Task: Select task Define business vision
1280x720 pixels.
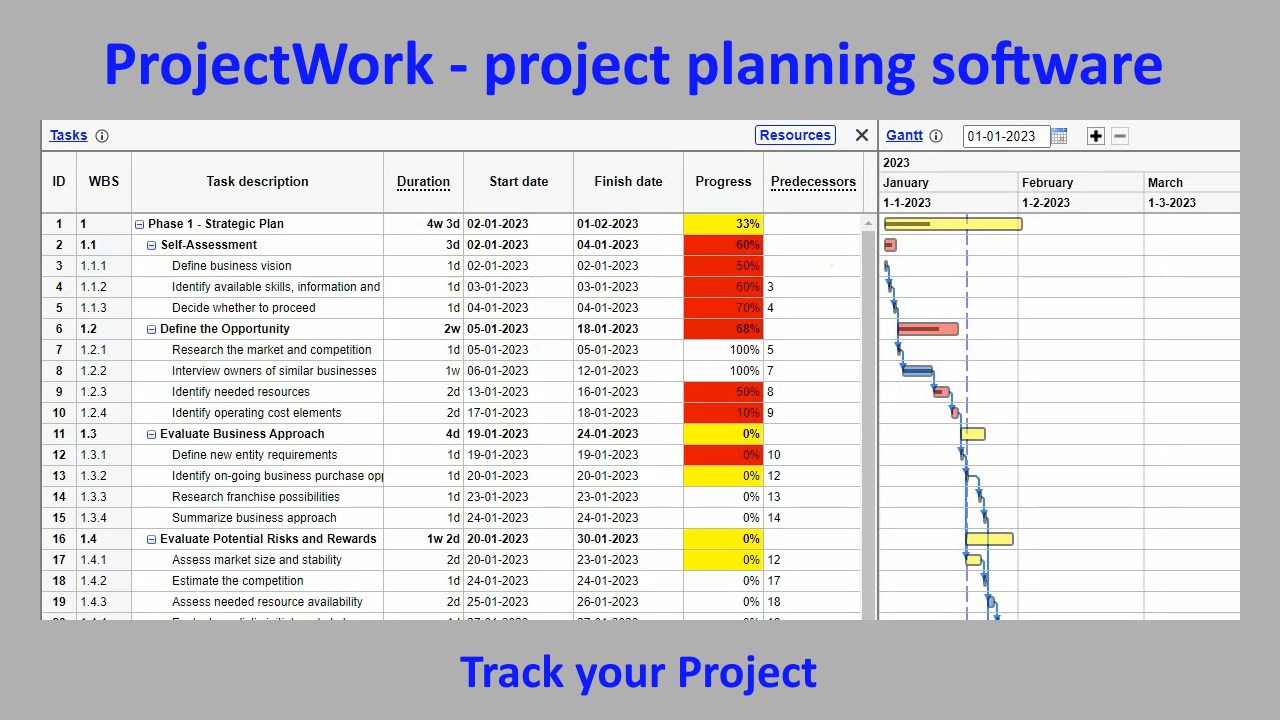Action: pos(232,266)
